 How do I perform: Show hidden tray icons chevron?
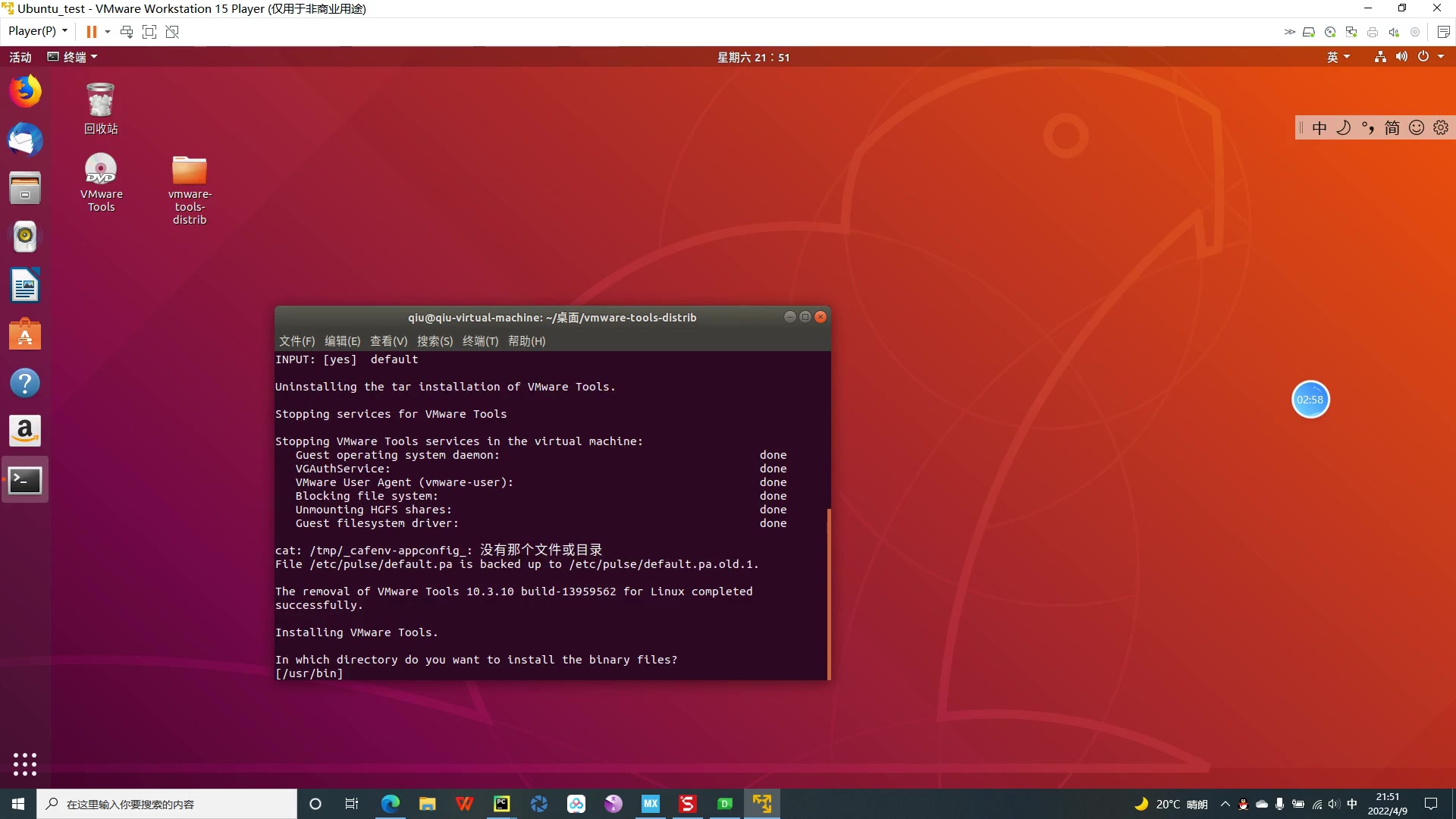point(1225,804)
